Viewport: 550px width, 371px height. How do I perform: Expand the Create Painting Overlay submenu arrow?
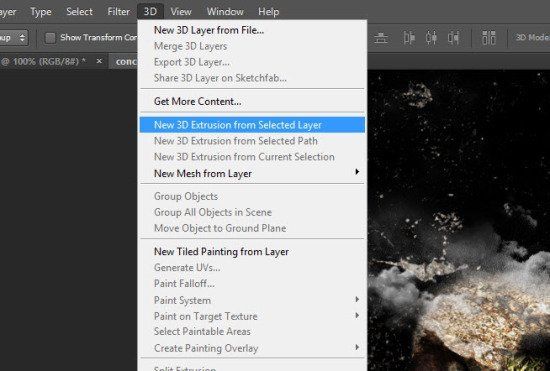357,347
